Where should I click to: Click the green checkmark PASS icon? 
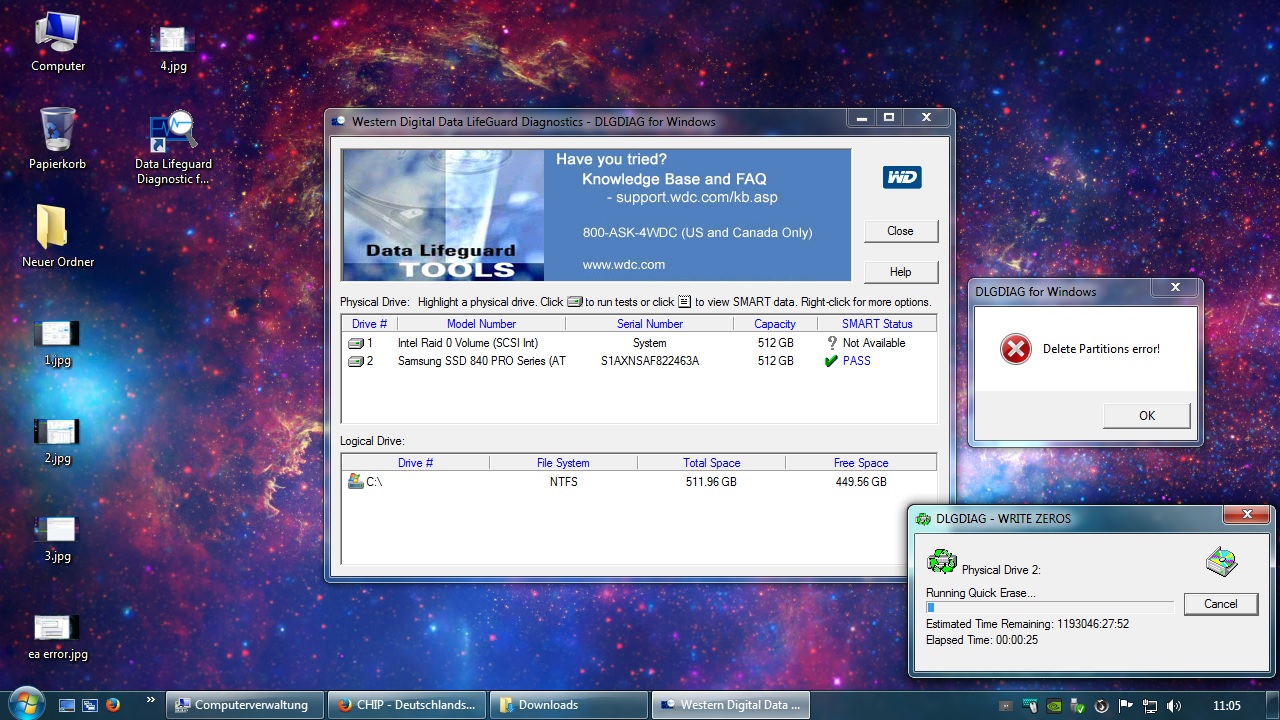[831, 361]
